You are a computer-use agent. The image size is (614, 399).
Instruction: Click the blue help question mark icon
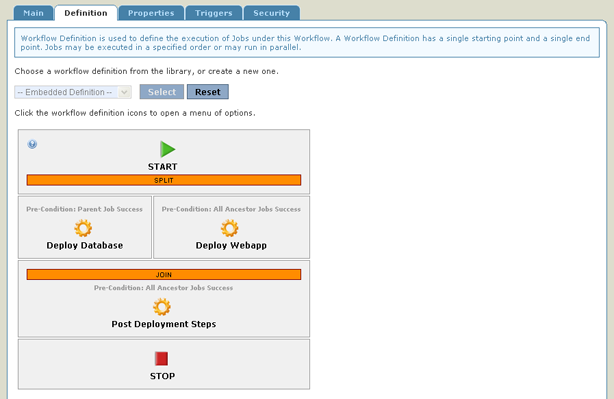[x=32, y=144]
